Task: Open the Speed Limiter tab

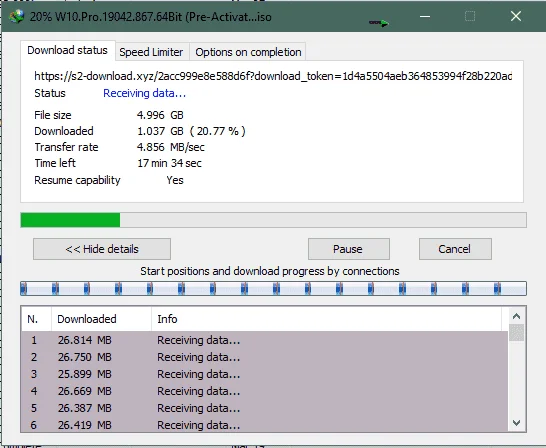Action: (151, 52)
